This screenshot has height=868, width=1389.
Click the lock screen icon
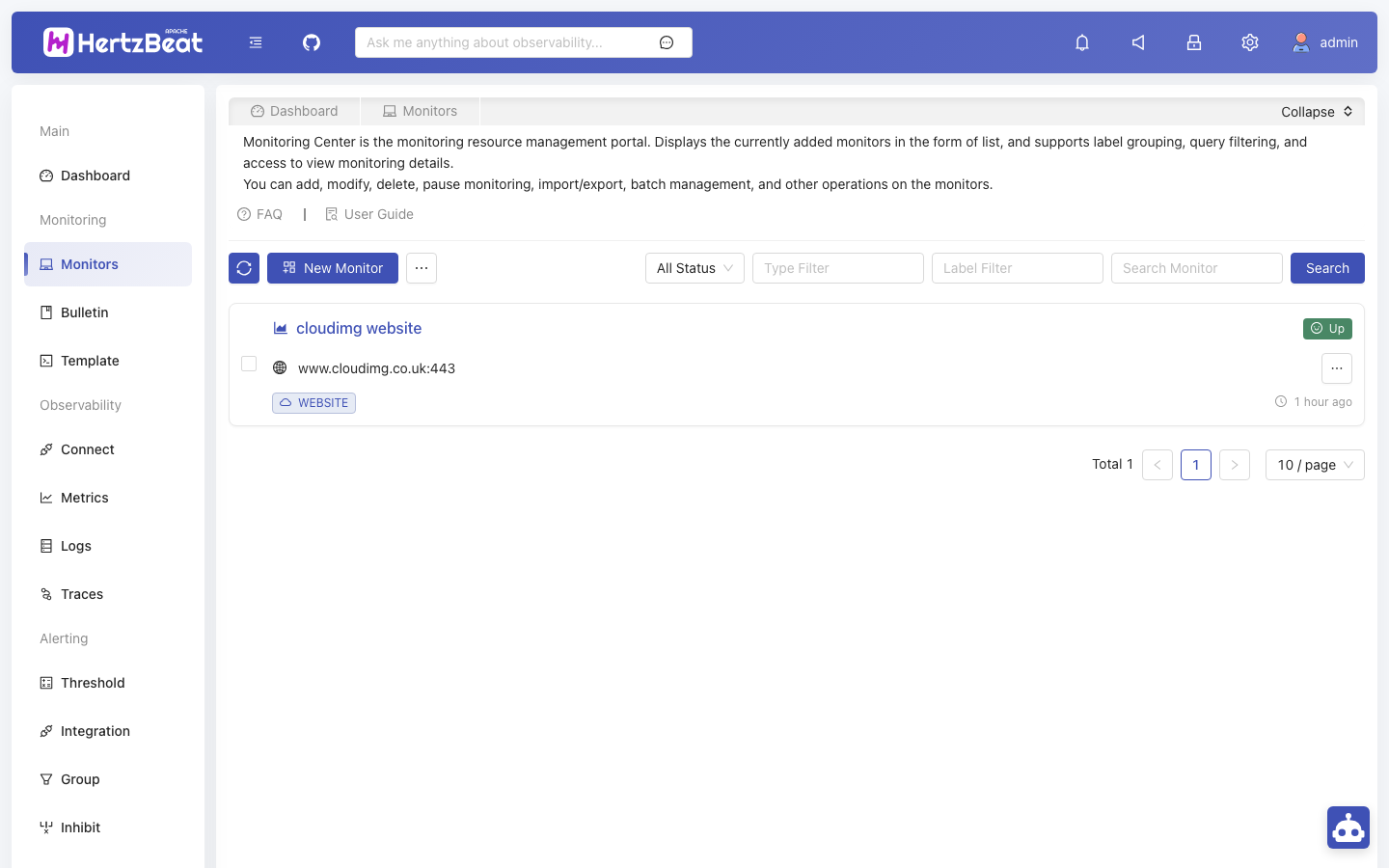(1194, 42)
